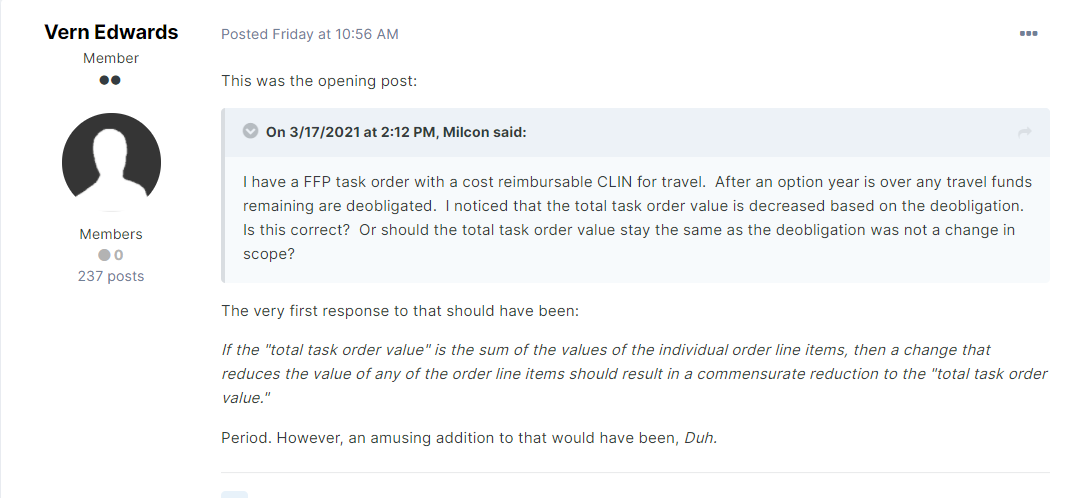Click the italic "total task order value" paragraph
This screenshot has width=1065, height=498.
(x=634, y=373)
